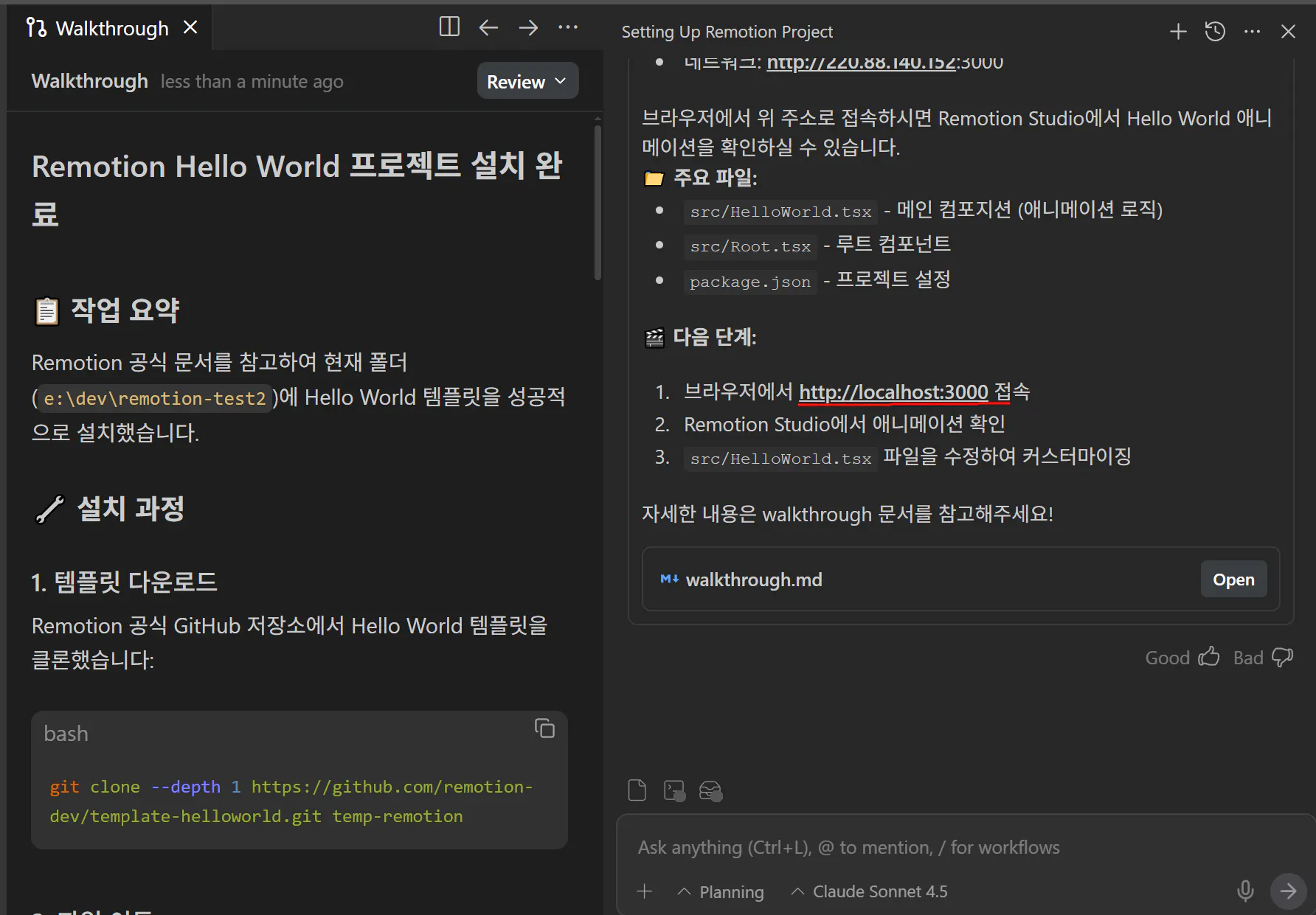Open chat panel more options menu
Viewport: 1316px width, 915px height.
[1252, 31]
